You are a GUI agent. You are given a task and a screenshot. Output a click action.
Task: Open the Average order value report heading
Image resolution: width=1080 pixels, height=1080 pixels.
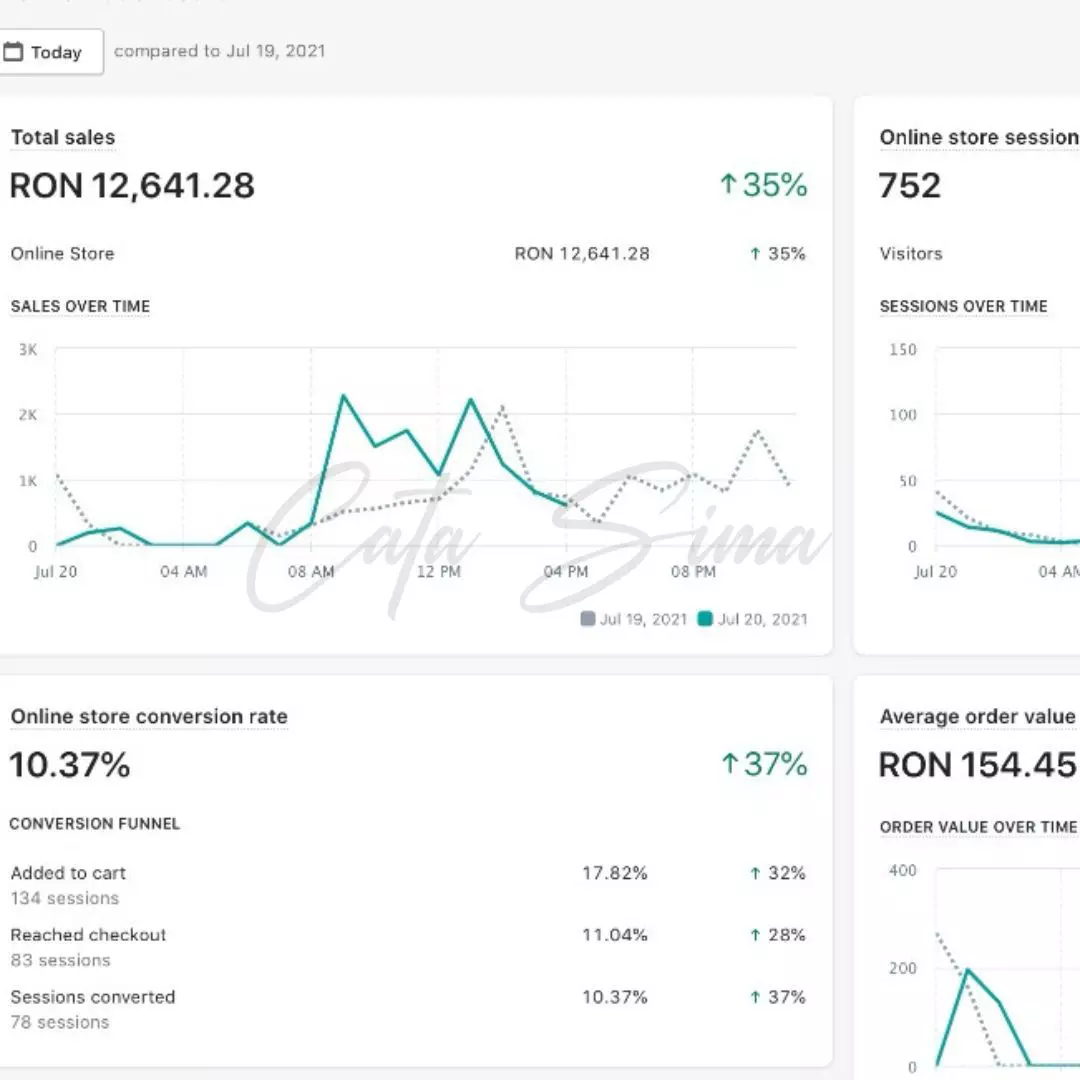977,717
